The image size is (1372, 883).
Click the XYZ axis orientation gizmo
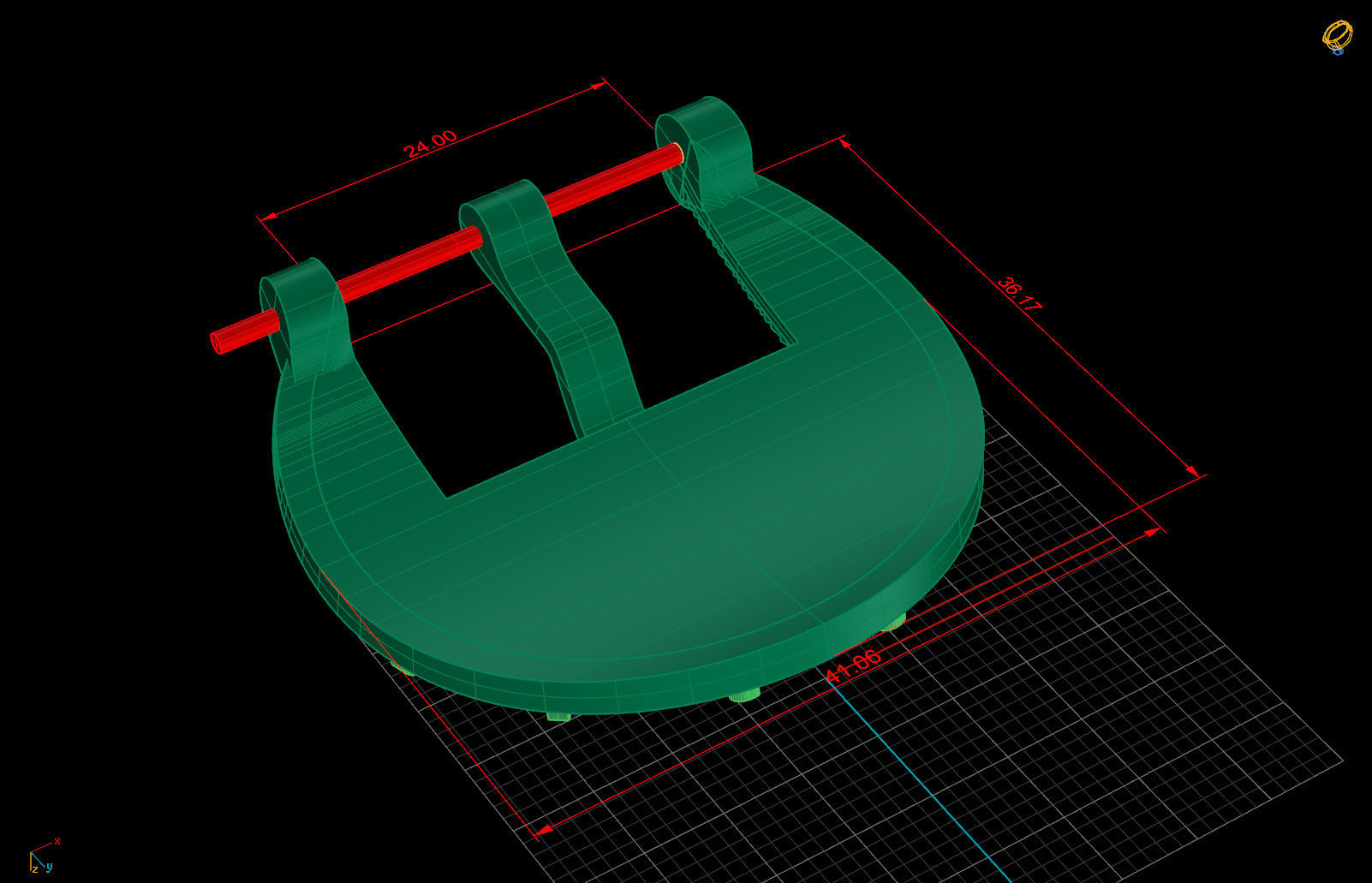[45, 856]
